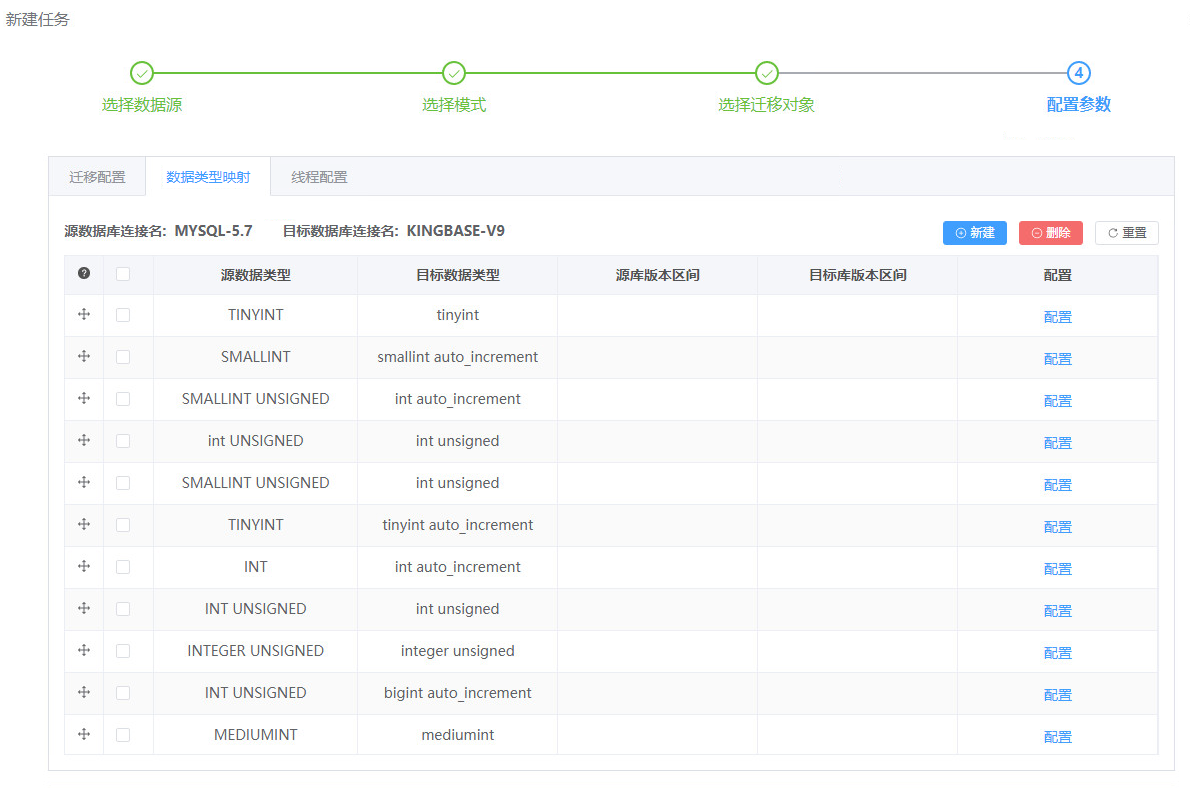The image size is (1190, 801).
Task: Click the MEDIUMINT source type cell
Action: (256, 735)
